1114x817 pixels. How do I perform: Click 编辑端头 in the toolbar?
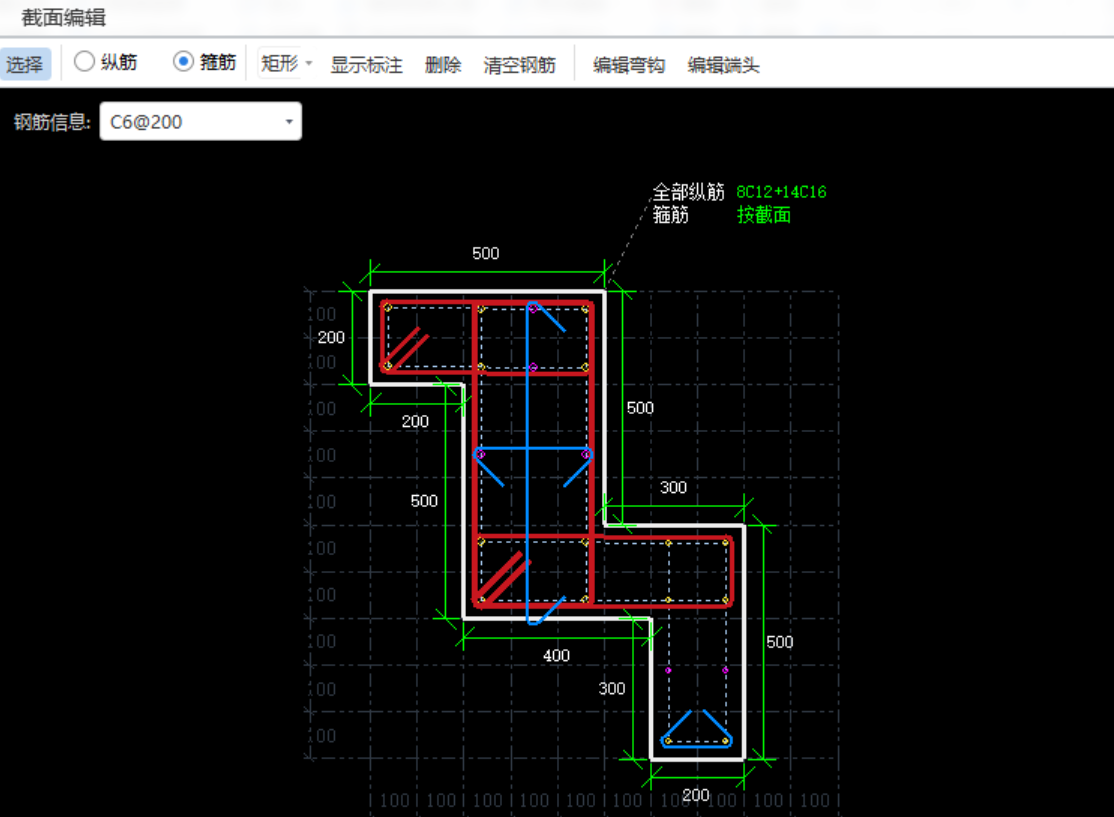click(723, 65)
